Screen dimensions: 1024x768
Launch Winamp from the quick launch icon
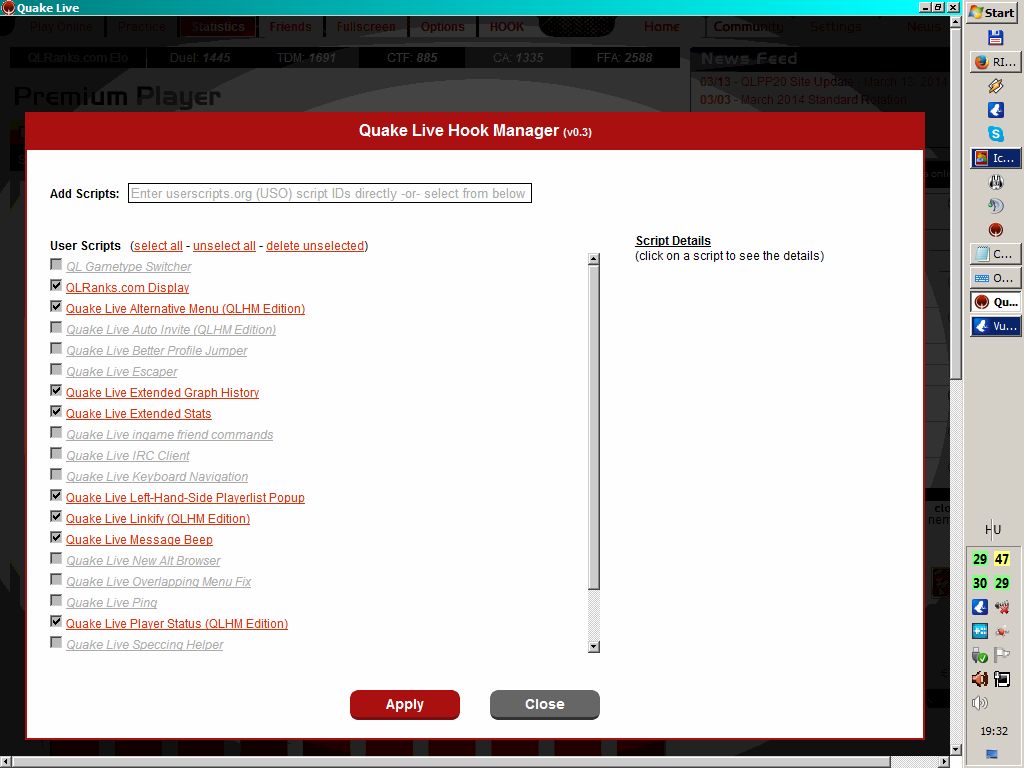[x=995, y=86]
